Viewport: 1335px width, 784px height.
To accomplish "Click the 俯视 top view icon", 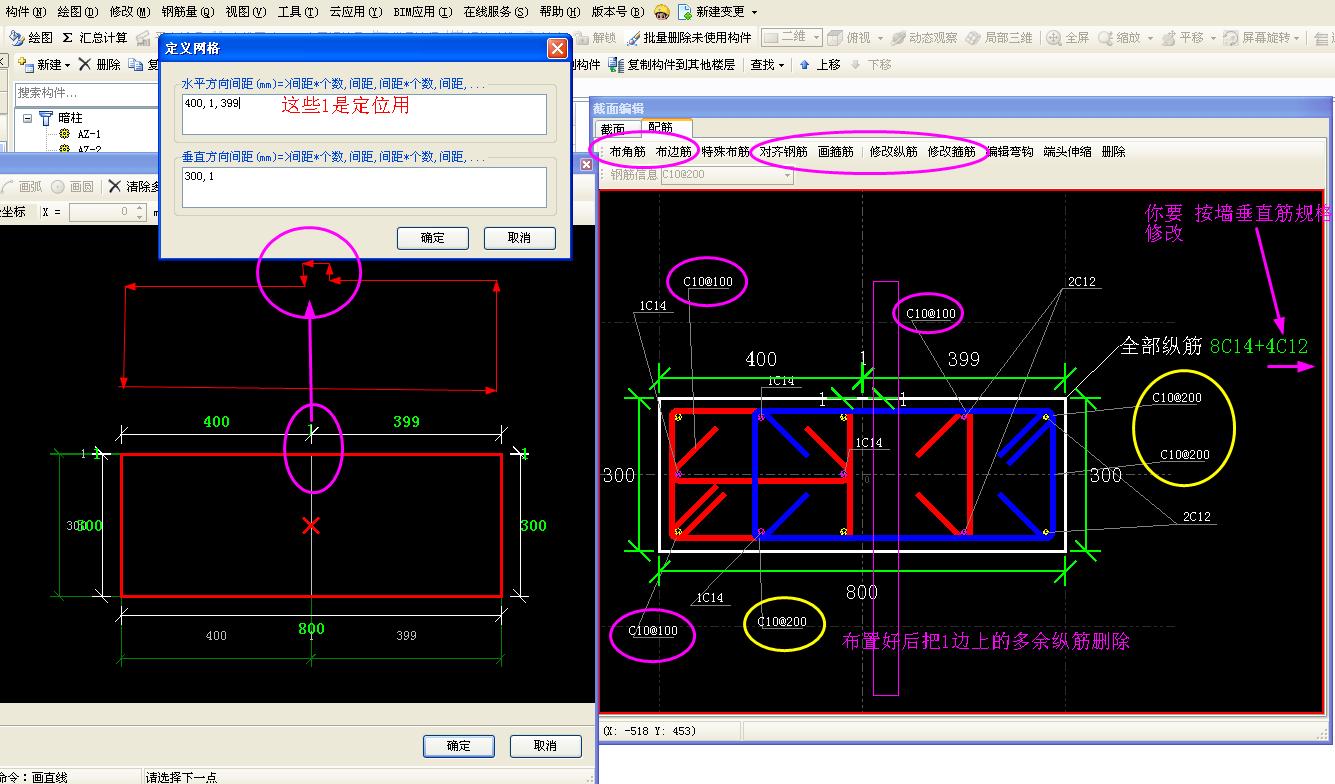I will 836,38.
